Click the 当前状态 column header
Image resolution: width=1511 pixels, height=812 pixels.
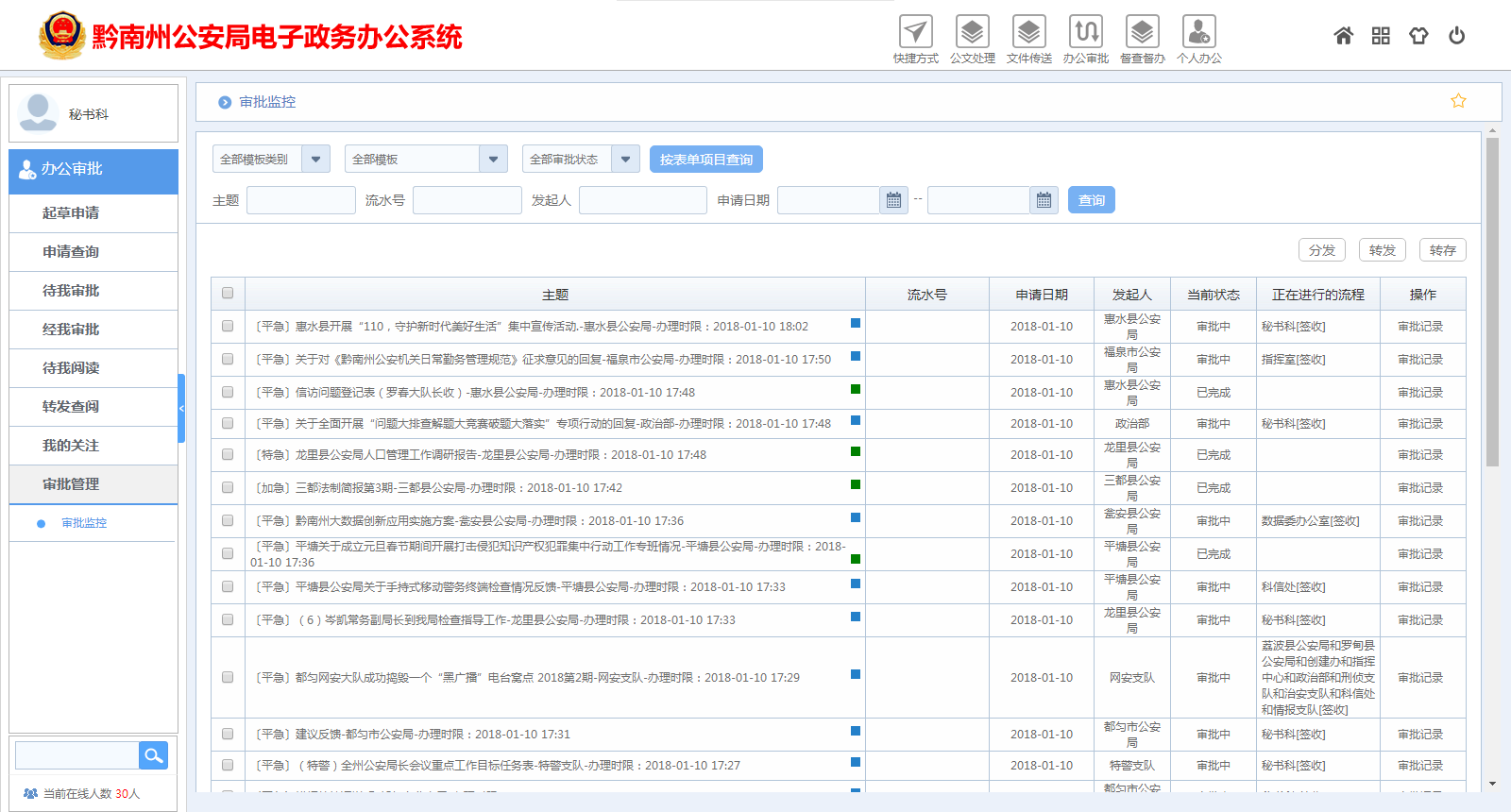(1214, 295)
